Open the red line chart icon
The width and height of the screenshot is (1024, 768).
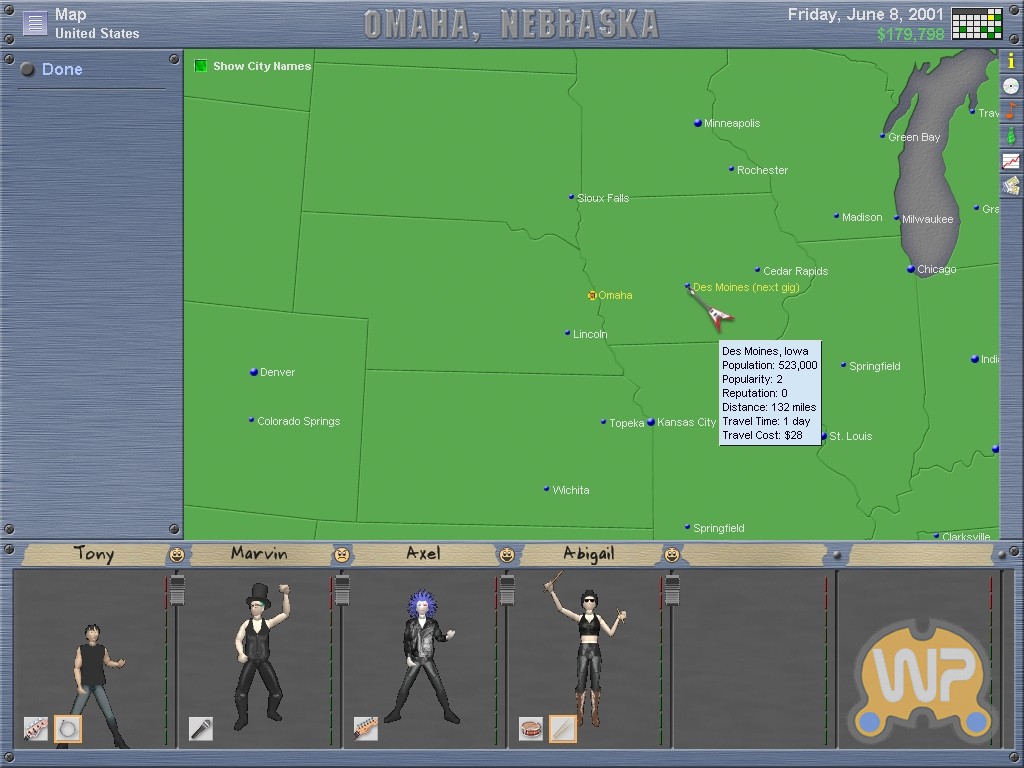(x=1011, y=161)
